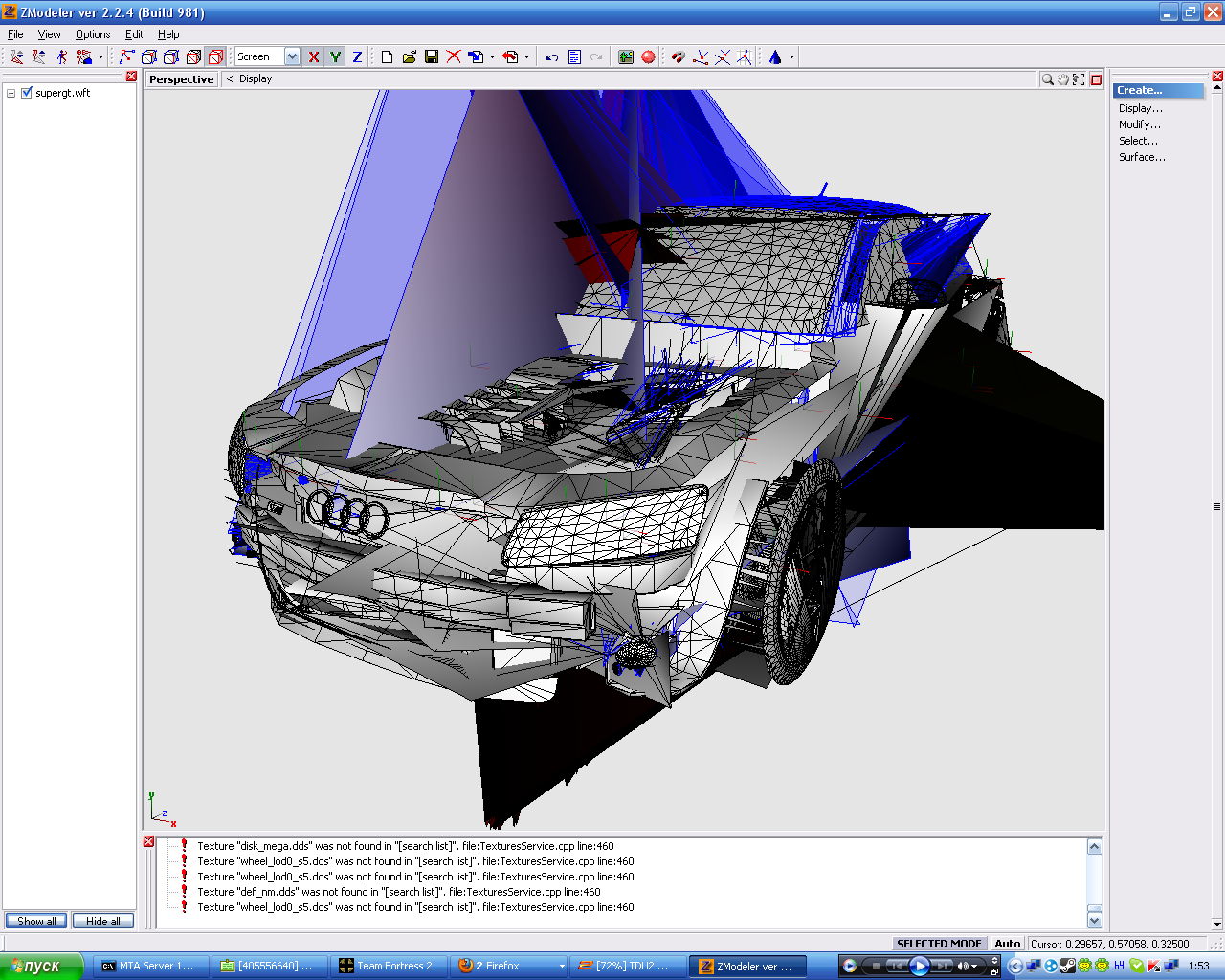1225x980 pixels.
Task: Click the viewport zoom magnifier icon
Action: [1047, 79]
